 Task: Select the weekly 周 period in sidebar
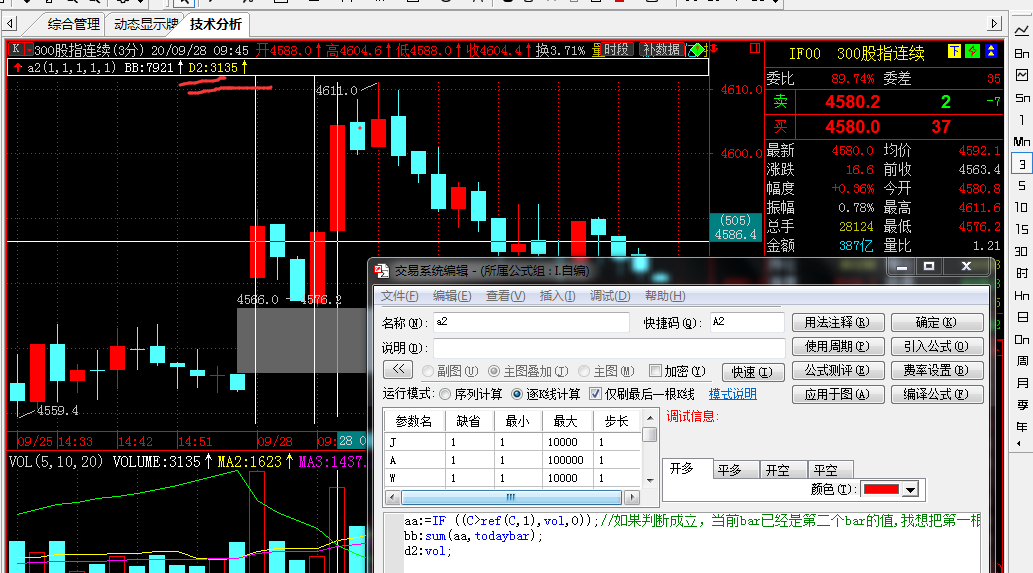tap(1022, 362)
